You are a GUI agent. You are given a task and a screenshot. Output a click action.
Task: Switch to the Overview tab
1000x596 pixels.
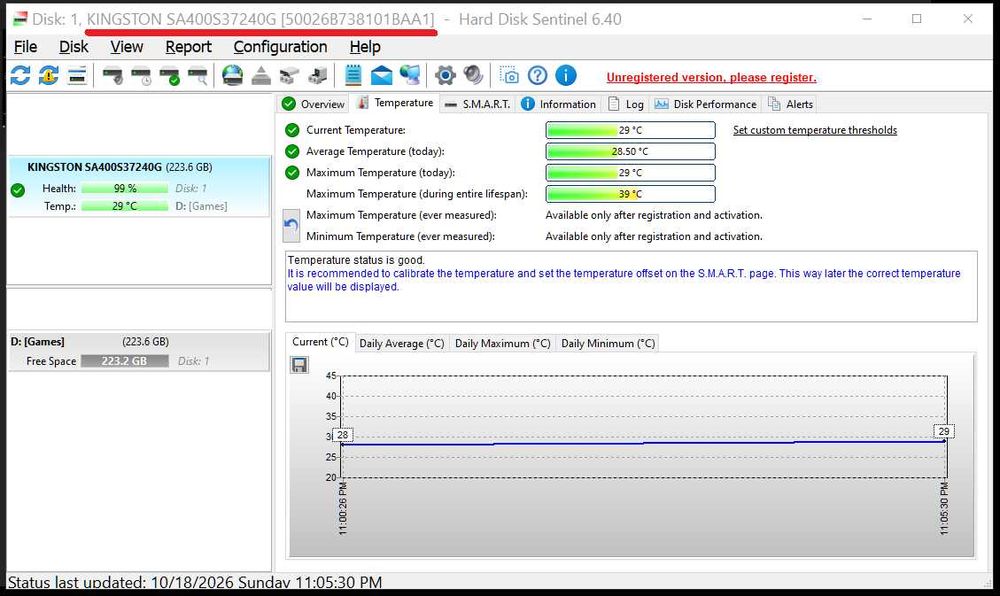click(x=313, y=104)
